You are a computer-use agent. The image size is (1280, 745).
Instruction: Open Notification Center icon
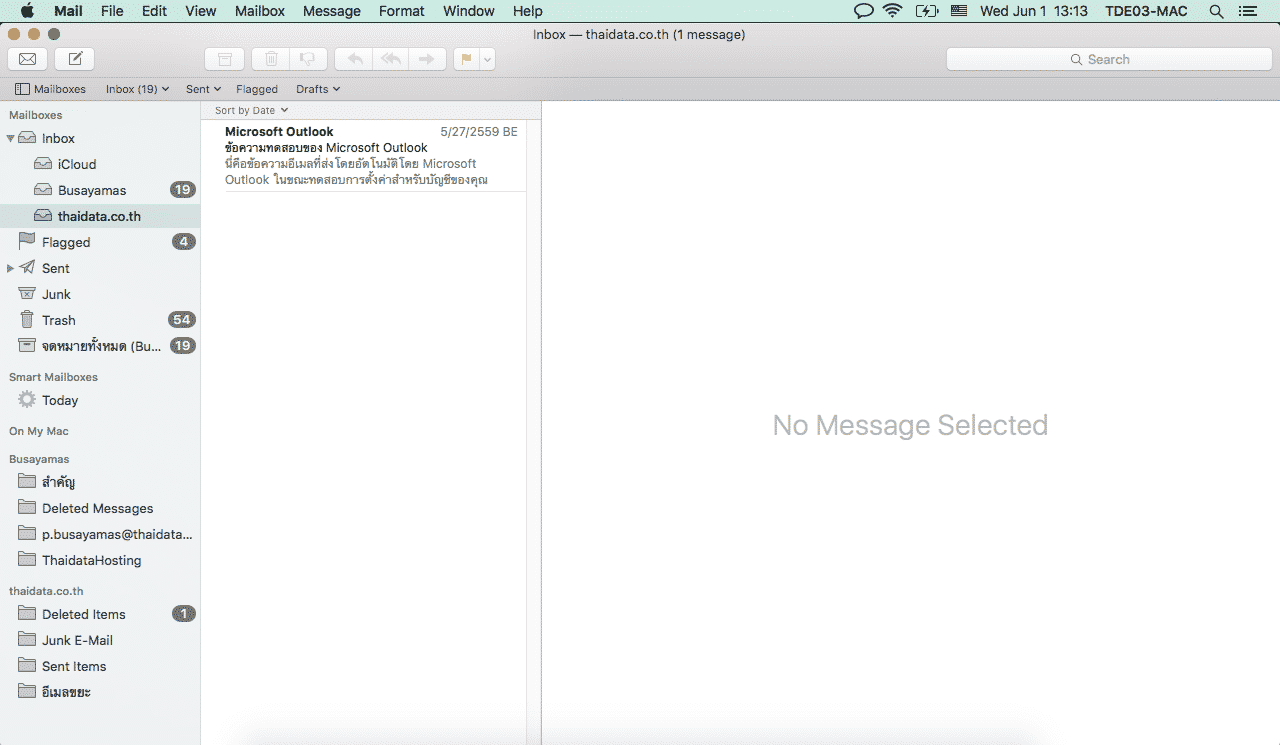1248,11
